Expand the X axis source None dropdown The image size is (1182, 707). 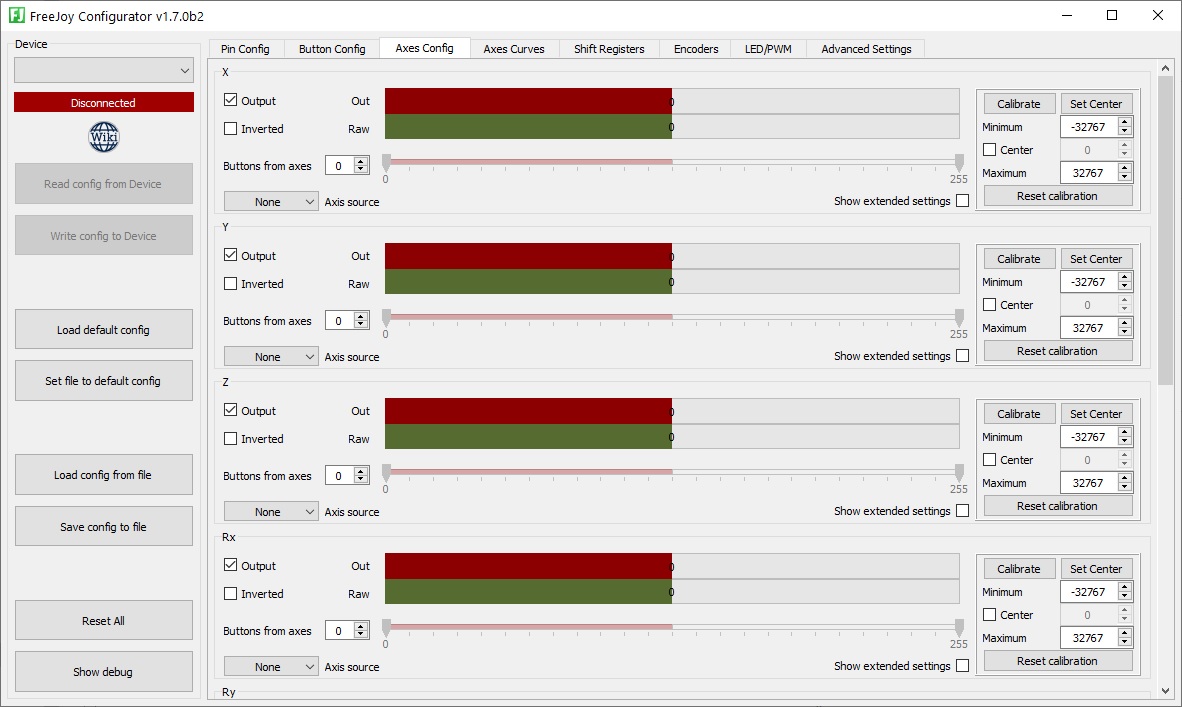(271, 202)
